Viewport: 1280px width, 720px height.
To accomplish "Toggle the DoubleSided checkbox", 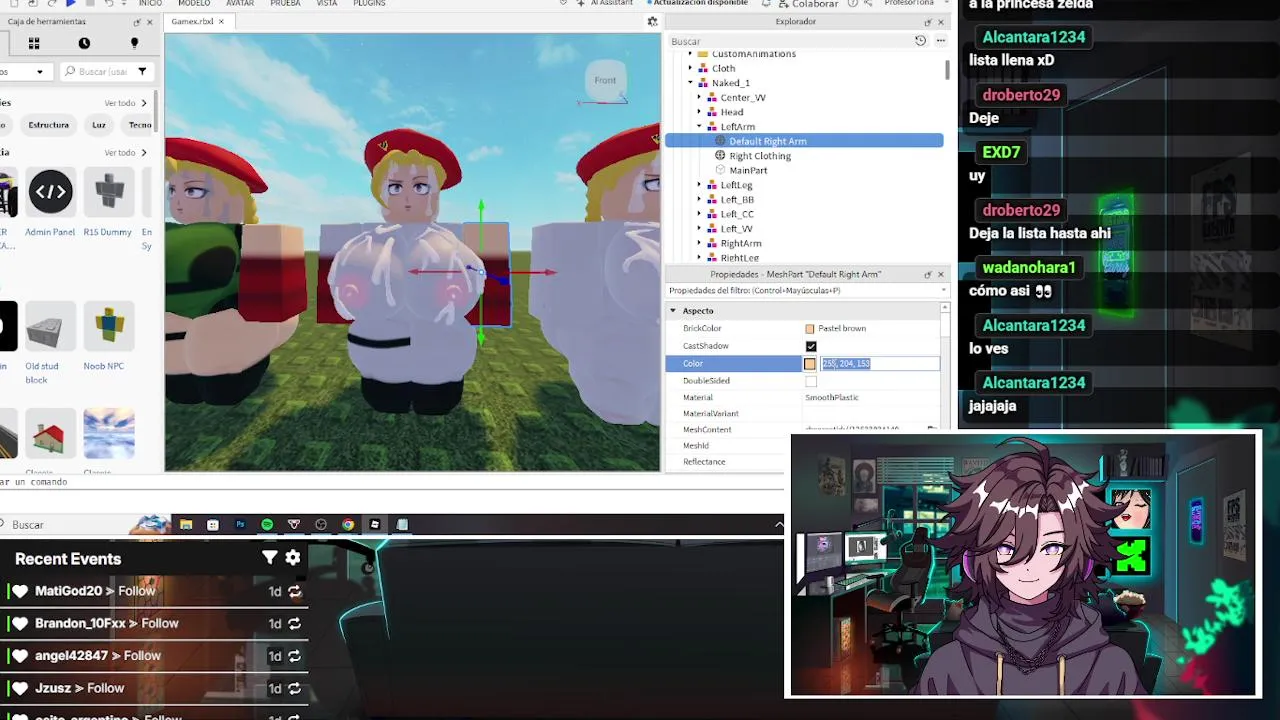I will pyautogui.click(x=811, y=381).
